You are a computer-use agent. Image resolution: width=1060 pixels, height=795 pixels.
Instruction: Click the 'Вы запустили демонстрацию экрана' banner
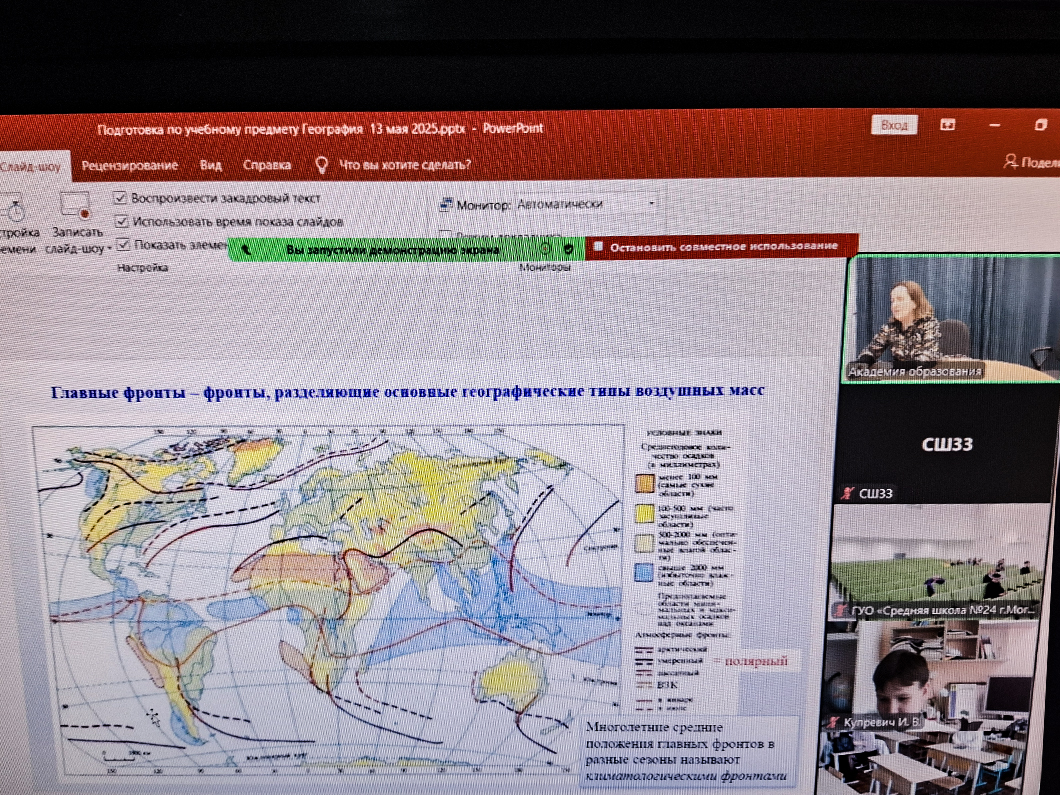pos(392,249)
